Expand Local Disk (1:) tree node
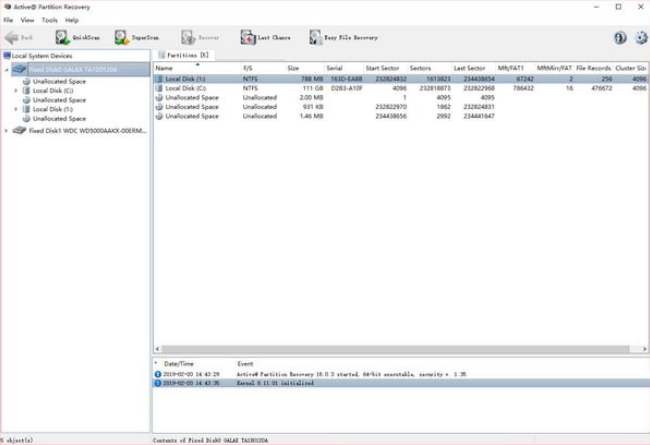The height and width of the screenshot is (445, 650). (16, 109)
